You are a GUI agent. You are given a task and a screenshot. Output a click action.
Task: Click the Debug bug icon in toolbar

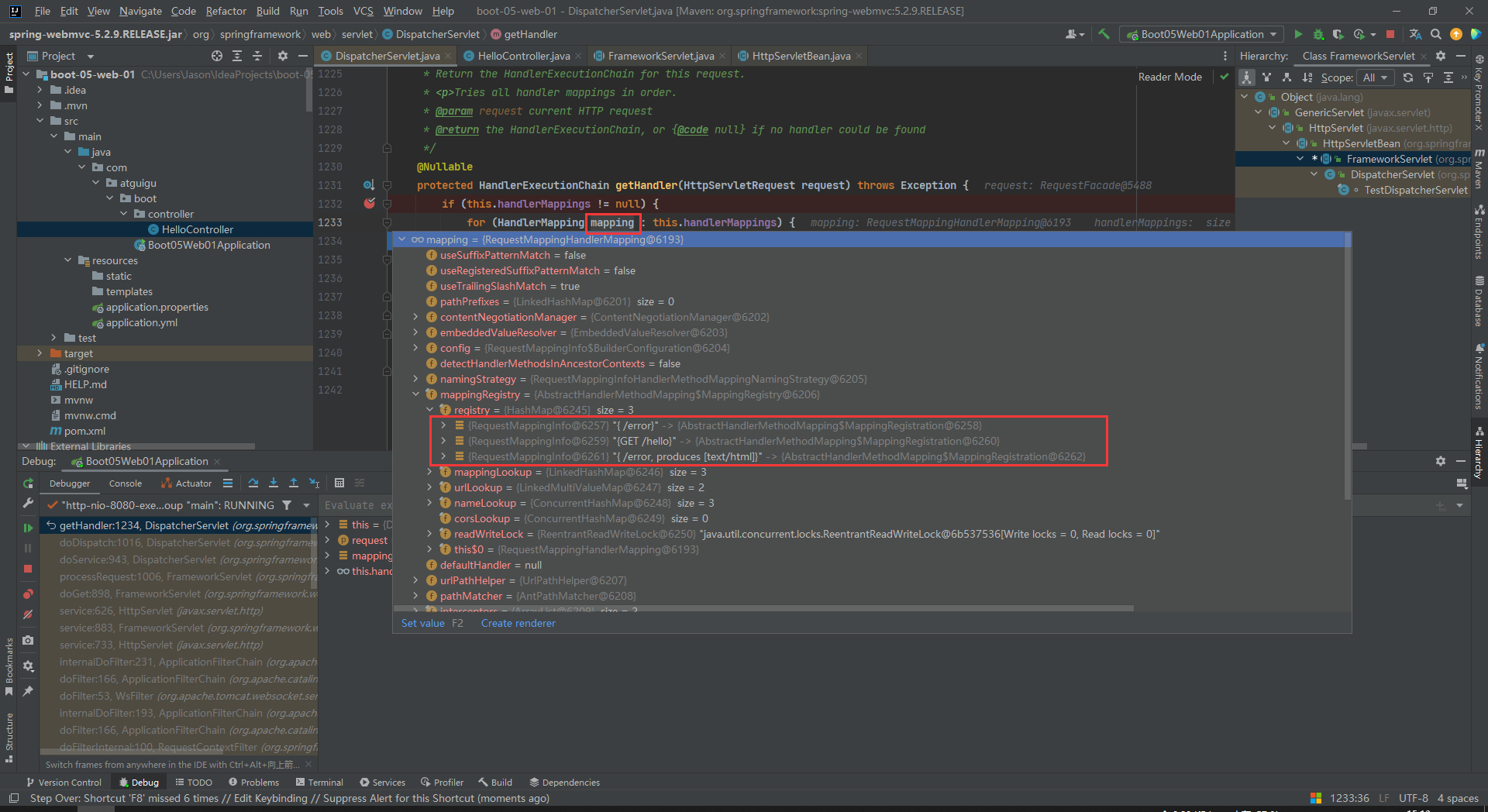(1318, 34)
